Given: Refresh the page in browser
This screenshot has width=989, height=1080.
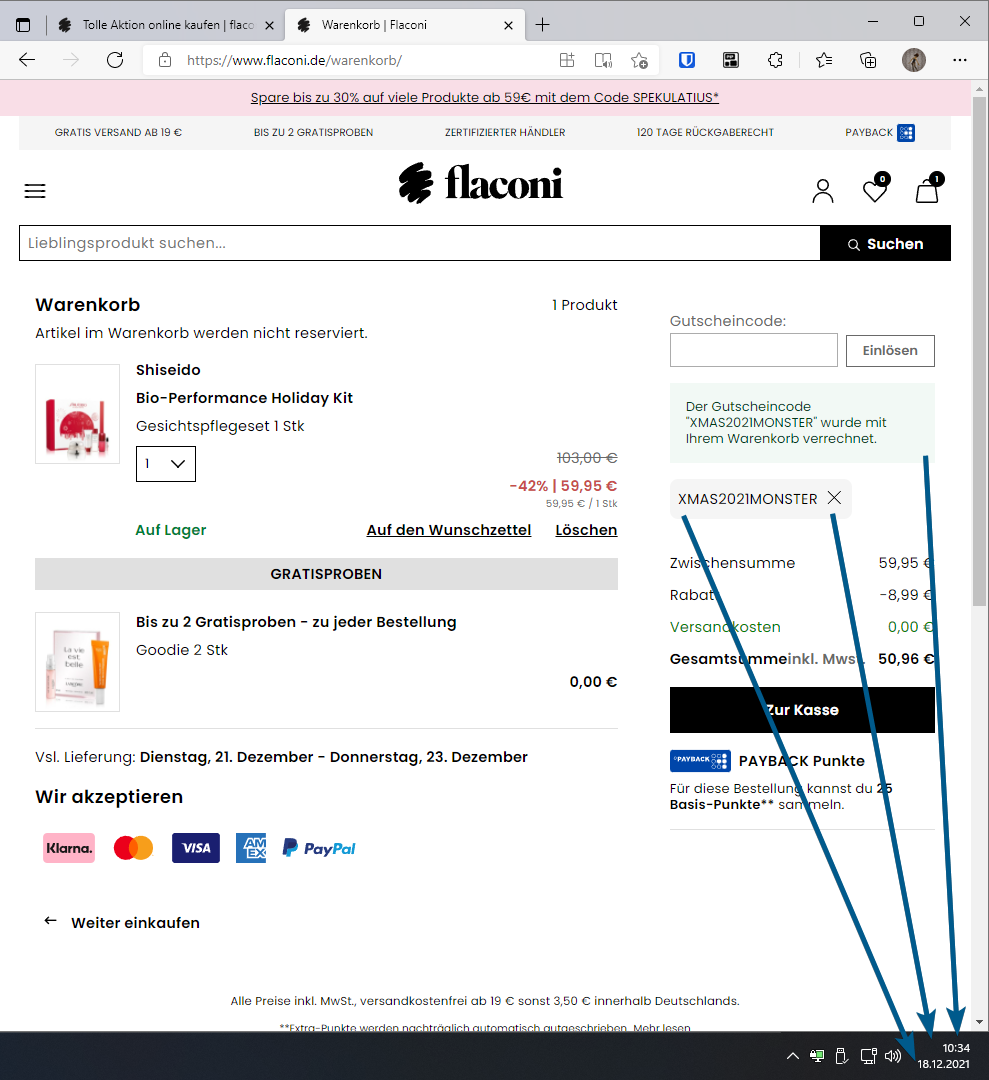Looking at the screenshot, I should click(x=115, y=60).
